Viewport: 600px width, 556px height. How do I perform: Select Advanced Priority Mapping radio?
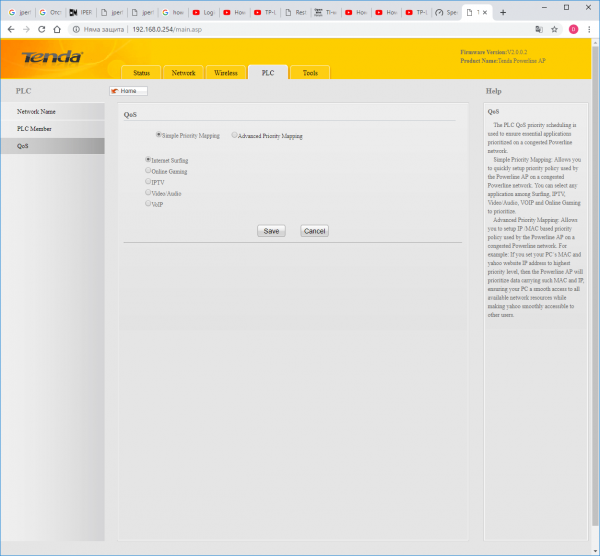coord(234,135)
